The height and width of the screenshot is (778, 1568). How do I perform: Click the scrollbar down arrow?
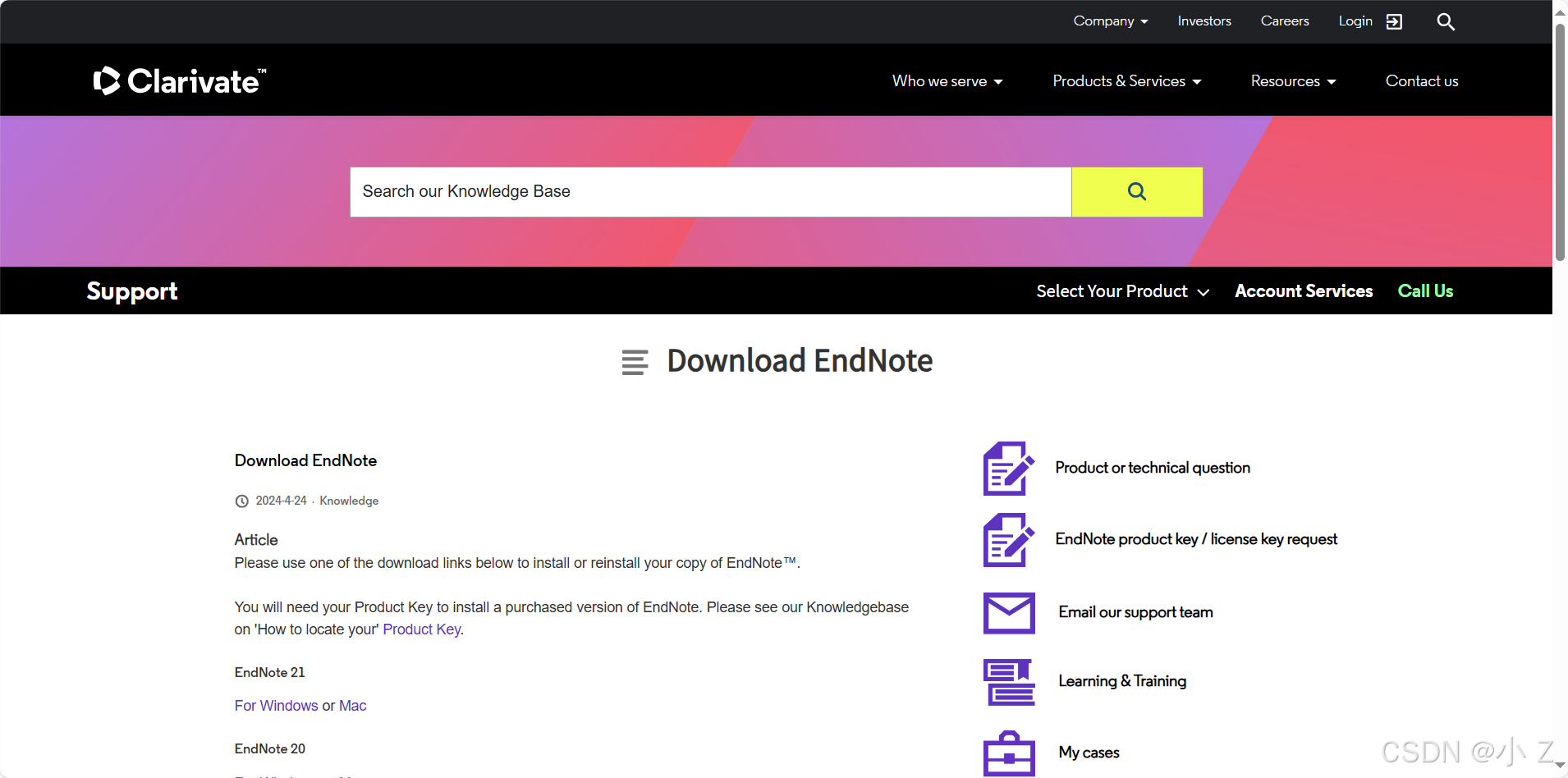click(1560, 766)
